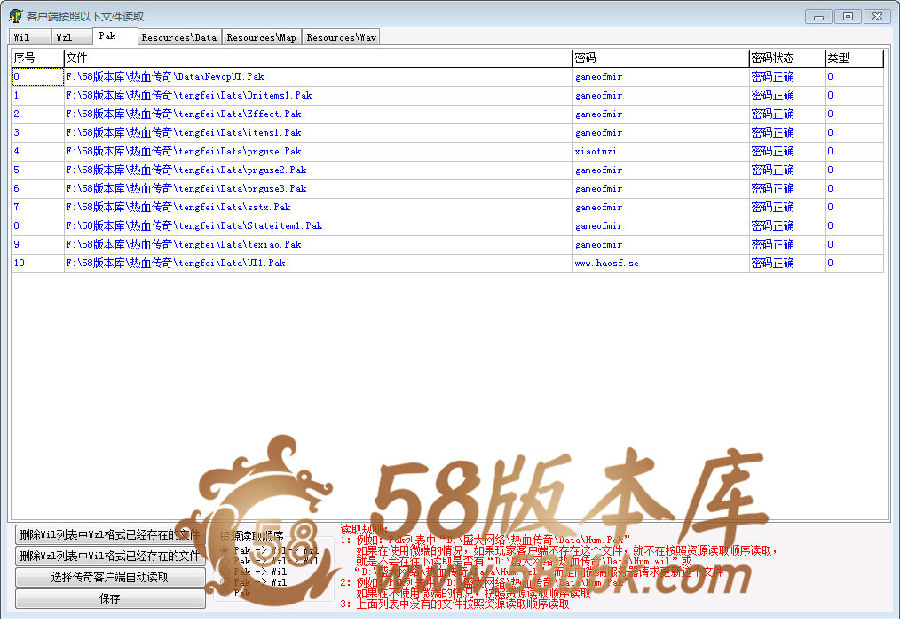This screenshot has height=619, width=900.
Task: Select the two-step 'Pak -> Wil' radio option
Action: pos(225,571)
